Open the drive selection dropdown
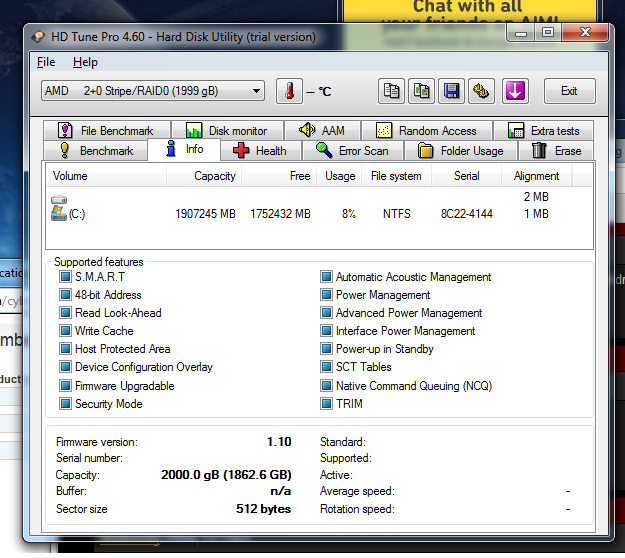Image resolution: width=625 pixels, height=558 pixels. coord(153,91)
